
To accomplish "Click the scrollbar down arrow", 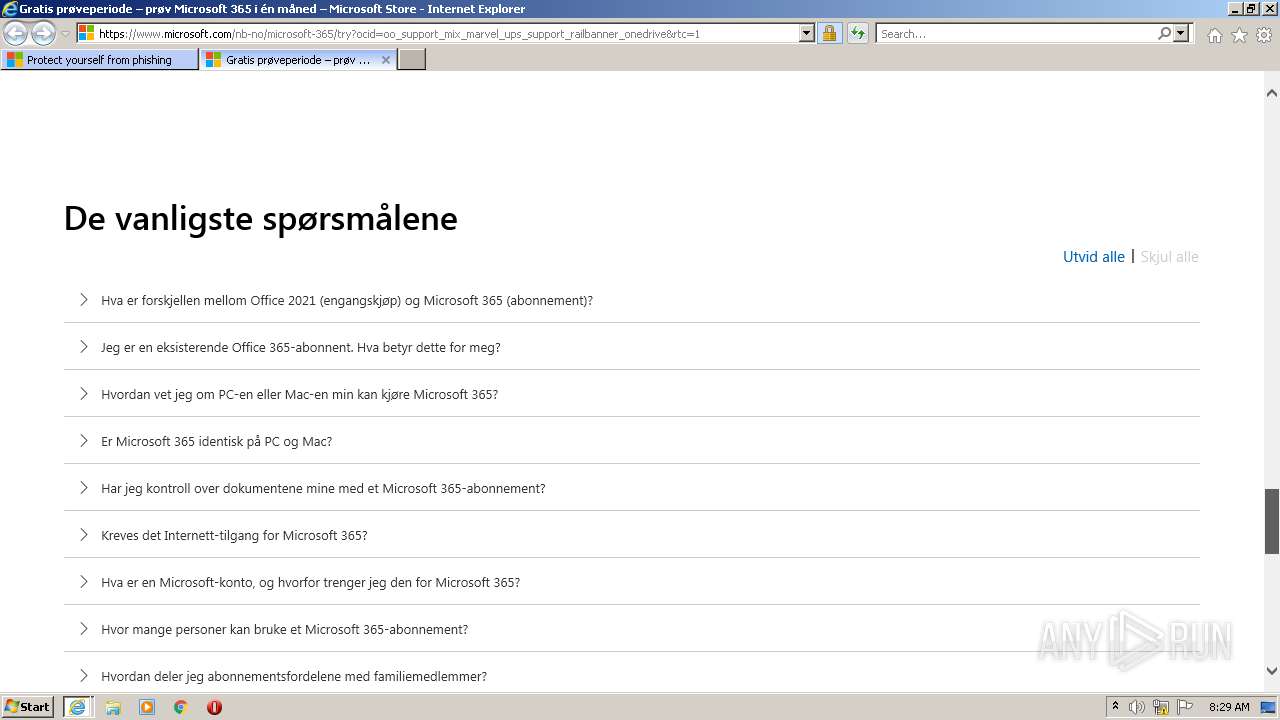I will (1272, 671).
